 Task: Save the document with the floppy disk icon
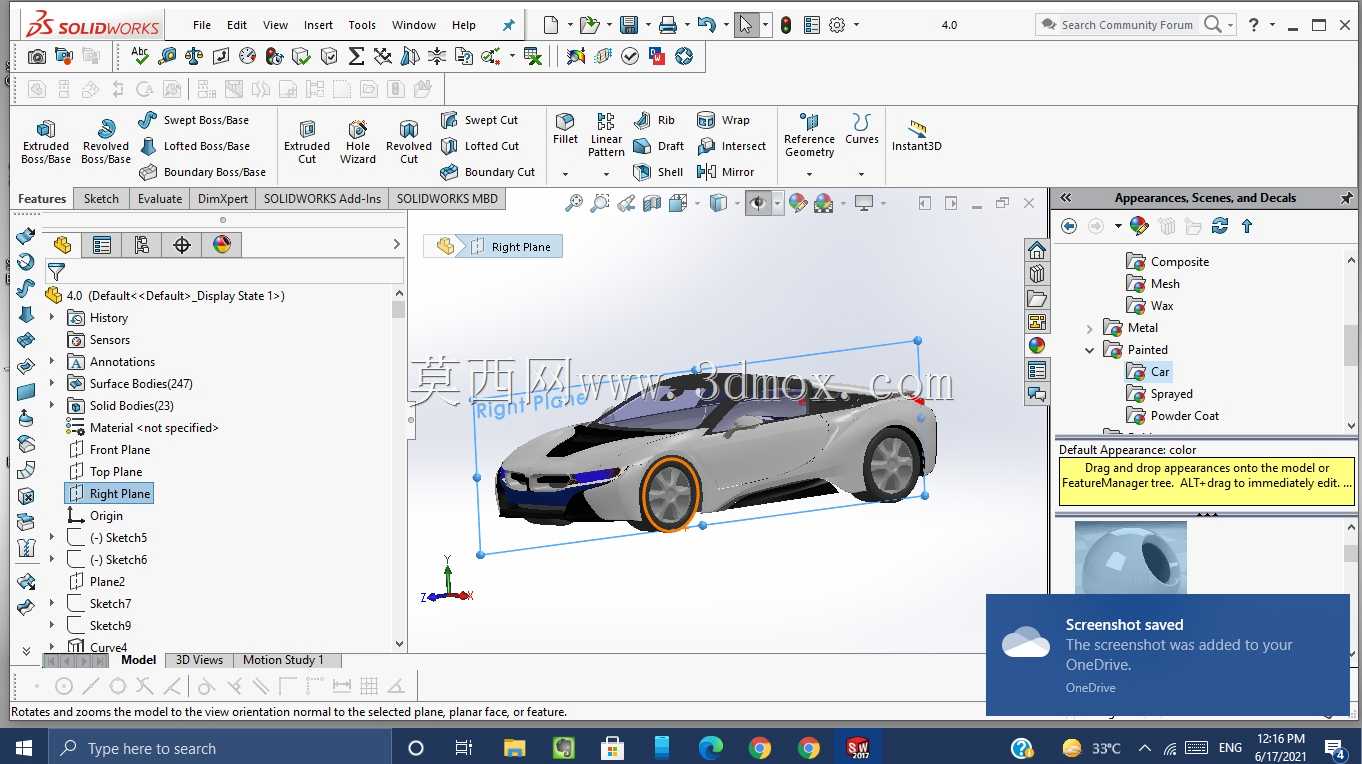coord(629,25)
